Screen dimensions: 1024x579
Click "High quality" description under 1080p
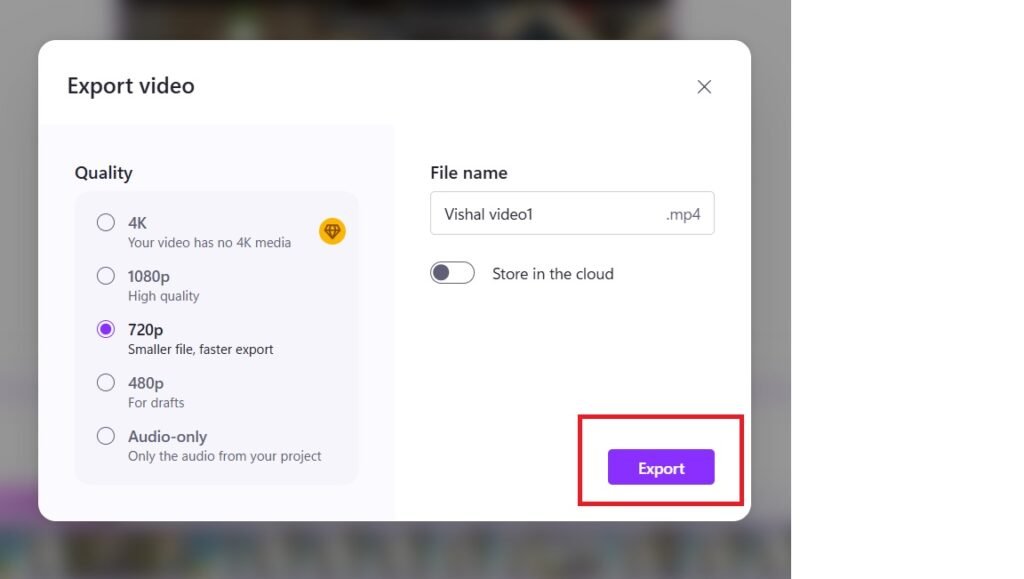point(163,296)
